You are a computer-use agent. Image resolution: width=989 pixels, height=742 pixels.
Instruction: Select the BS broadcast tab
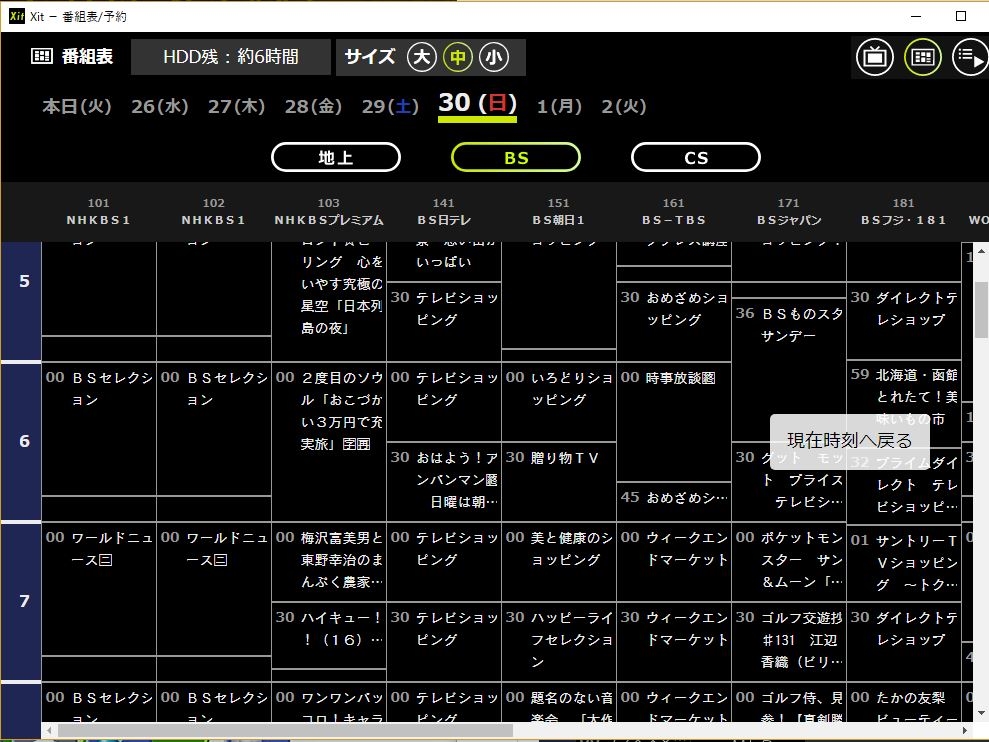click(x=516, y=157)
